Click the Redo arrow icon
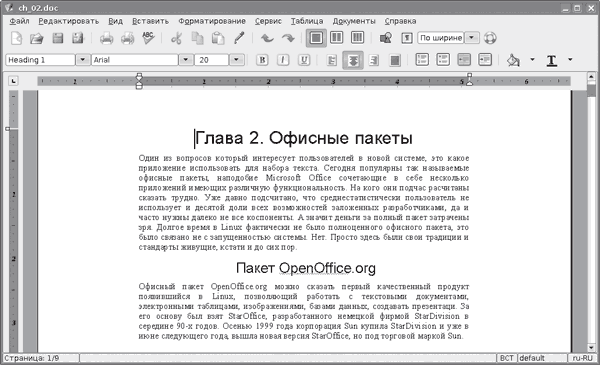 pyautogui.click(x=288, y=38)
